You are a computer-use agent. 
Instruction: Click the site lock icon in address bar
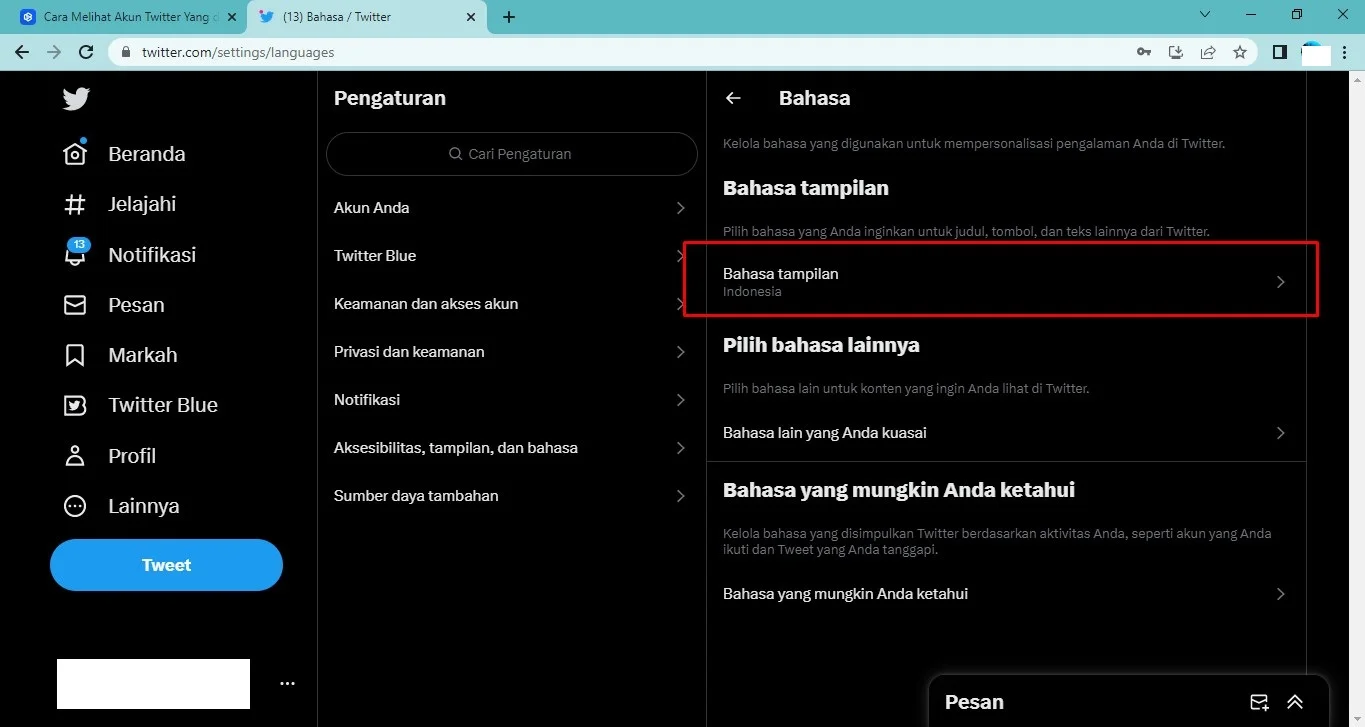pos(126,52)
